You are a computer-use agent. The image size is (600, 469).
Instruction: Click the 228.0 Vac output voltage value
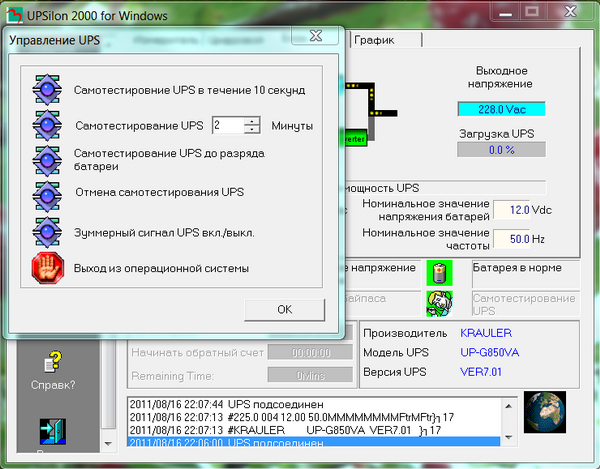tap(502, 109)
